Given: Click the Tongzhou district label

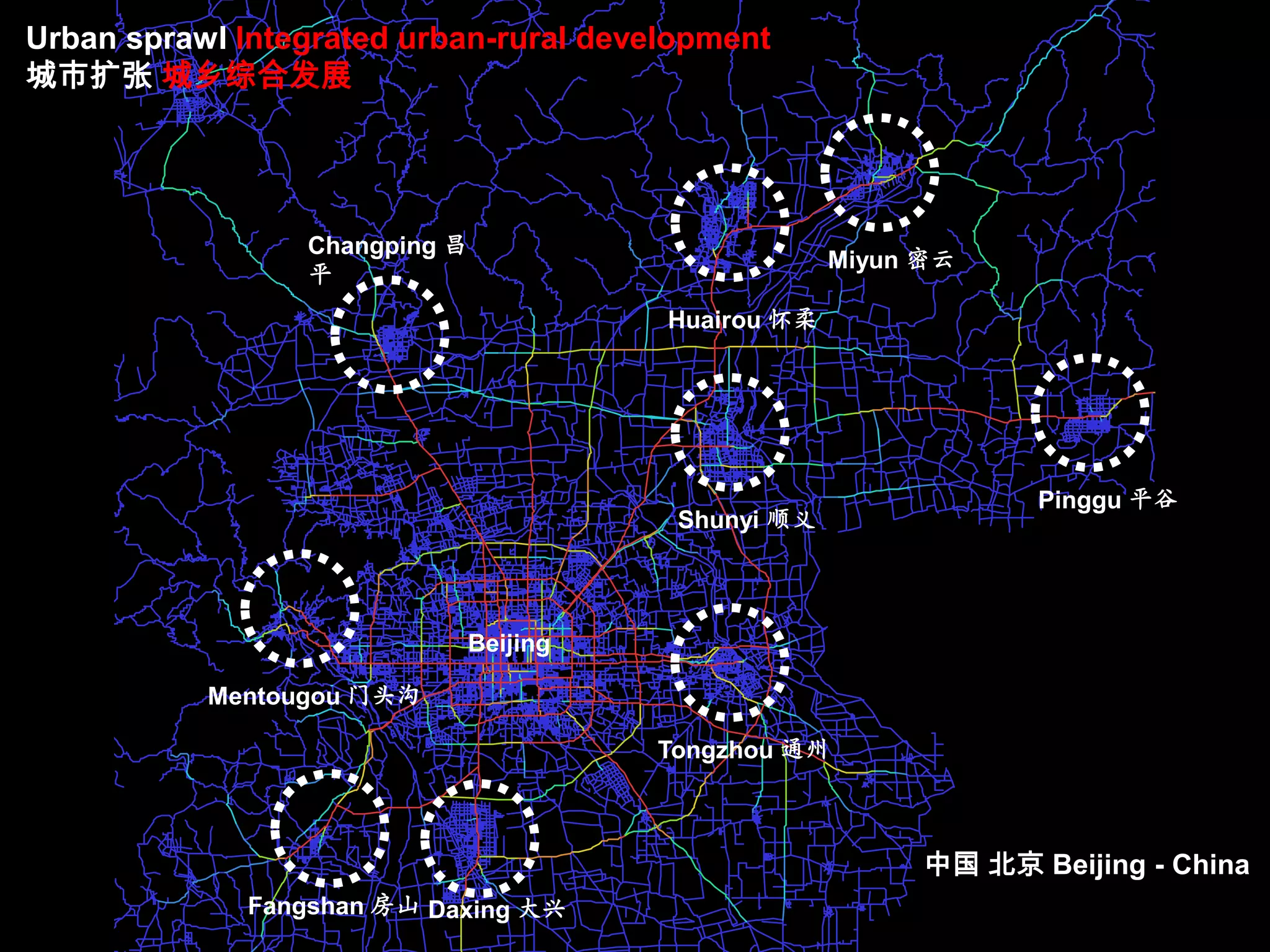Looking at the screenshot, I should click(x=742, y=750).
